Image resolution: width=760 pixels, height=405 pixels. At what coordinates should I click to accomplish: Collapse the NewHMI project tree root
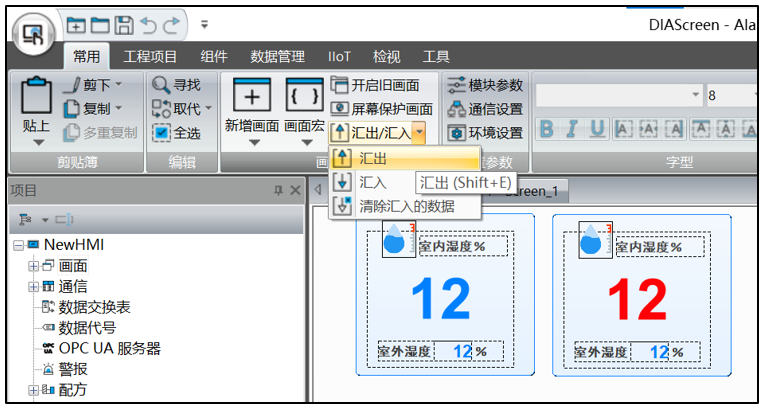point(19,245)
